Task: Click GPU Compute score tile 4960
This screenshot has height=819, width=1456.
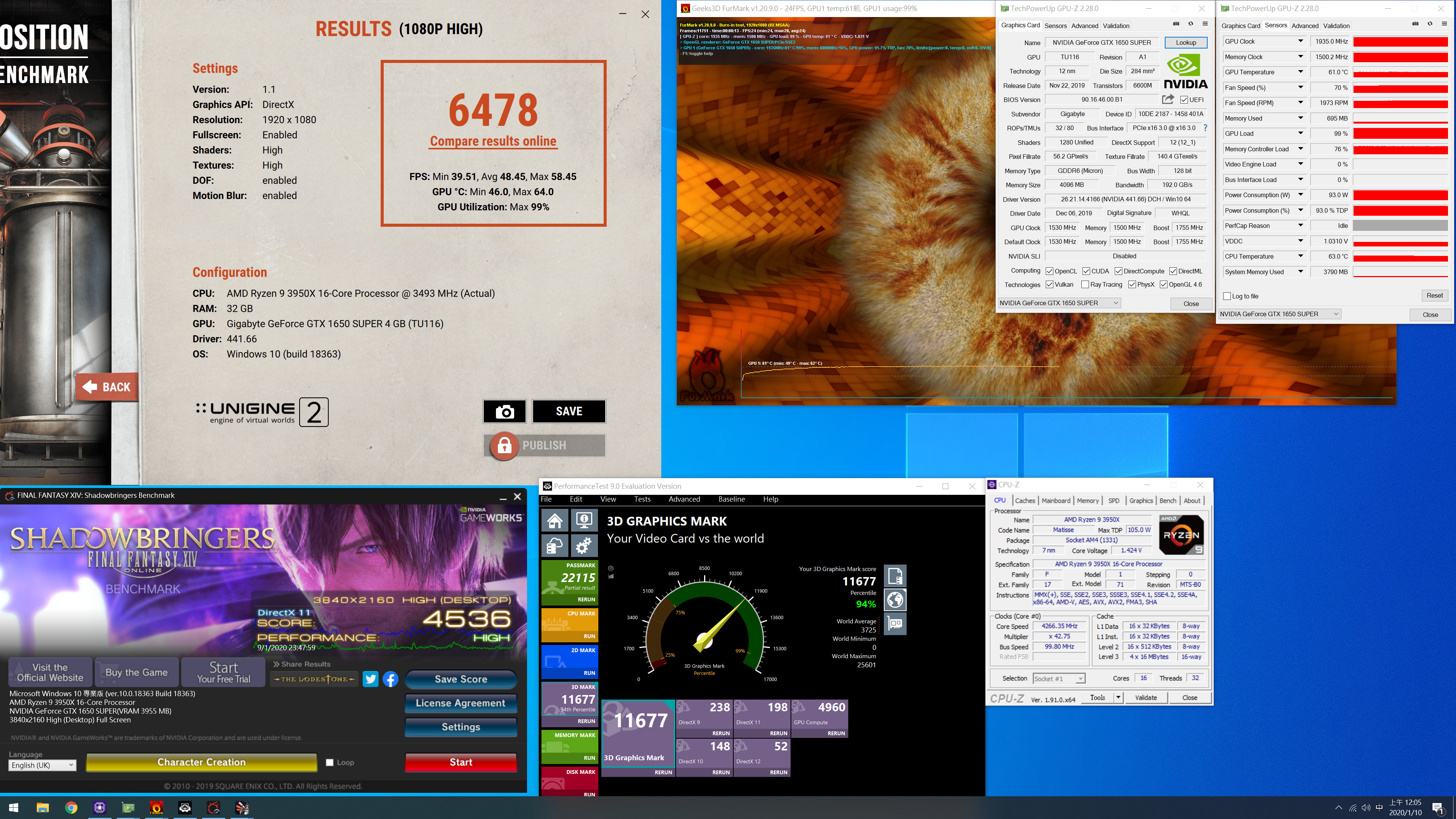Action: click(819, 719)
